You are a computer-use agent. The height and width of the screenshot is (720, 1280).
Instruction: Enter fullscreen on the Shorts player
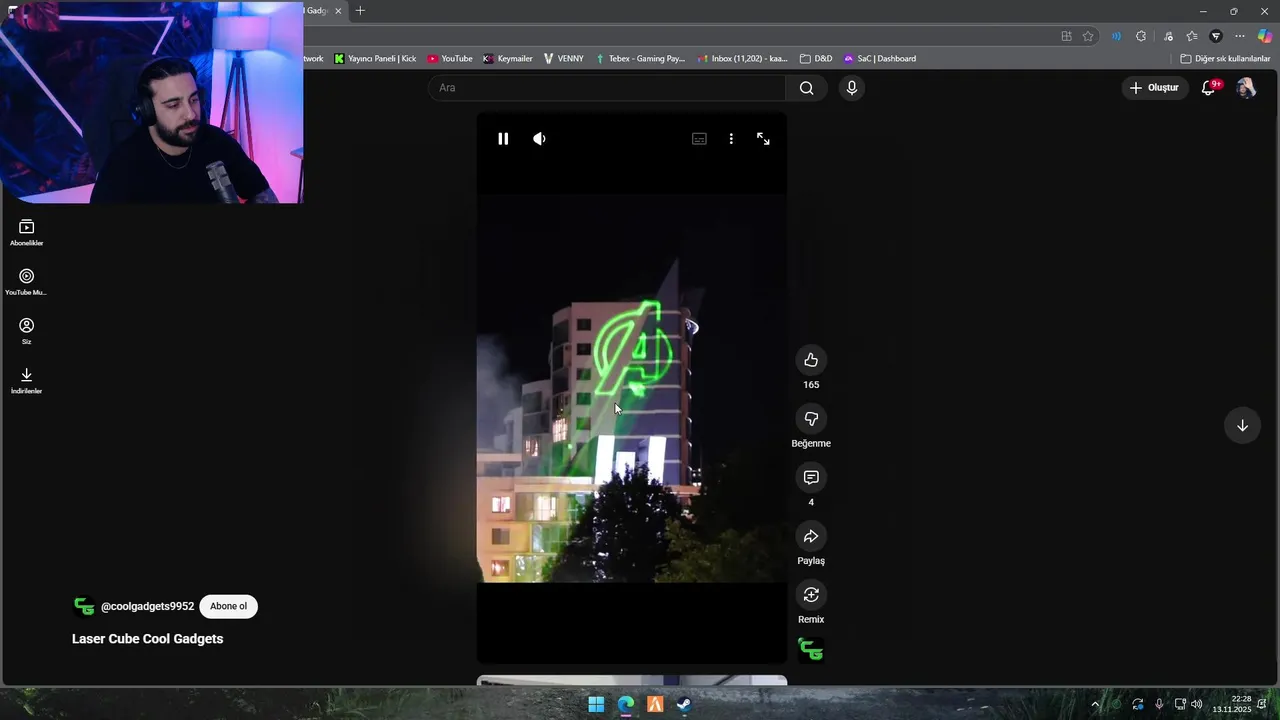tap(763, 139)
